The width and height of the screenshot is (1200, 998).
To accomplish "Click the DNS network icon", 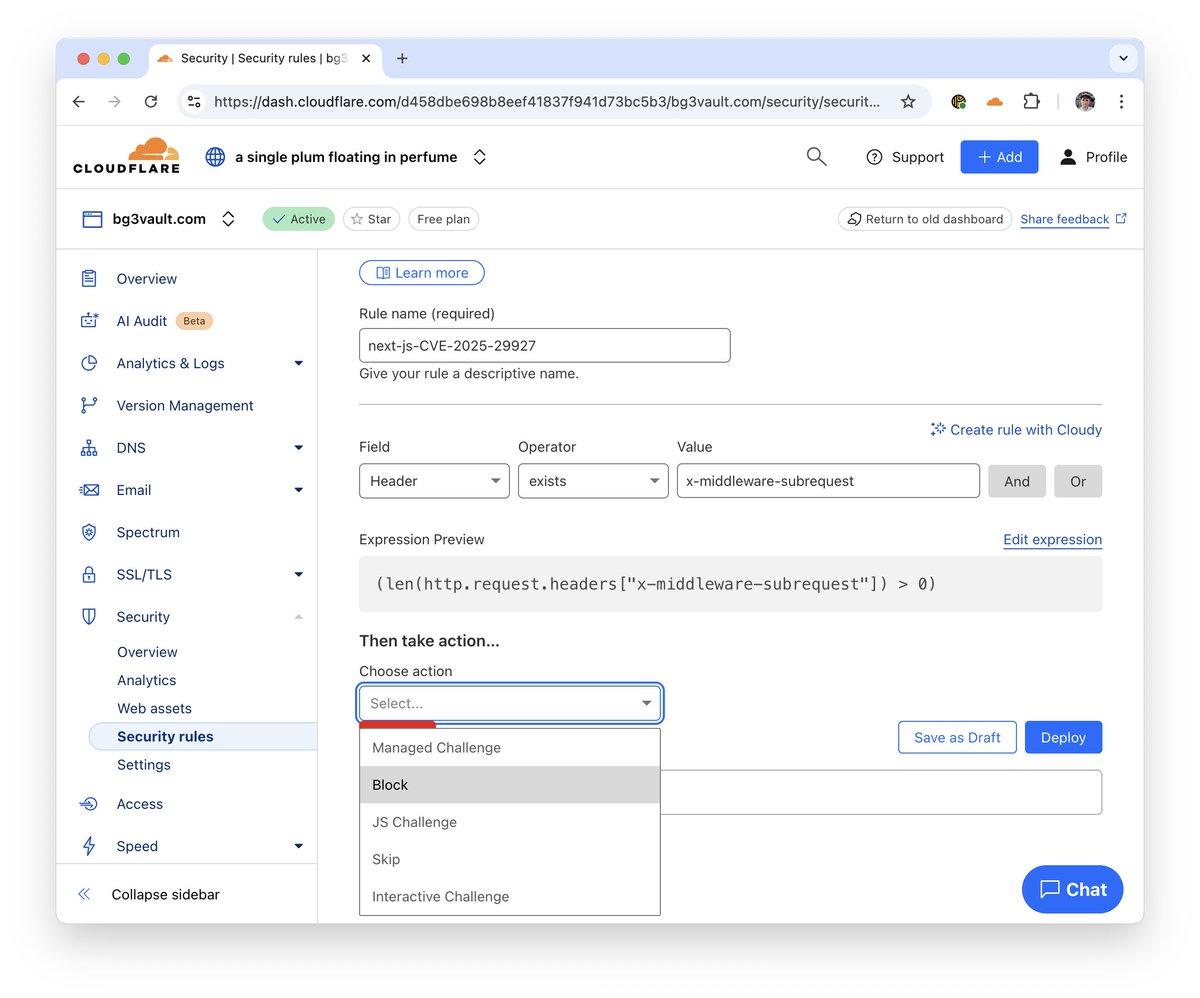I will point(89,448).
